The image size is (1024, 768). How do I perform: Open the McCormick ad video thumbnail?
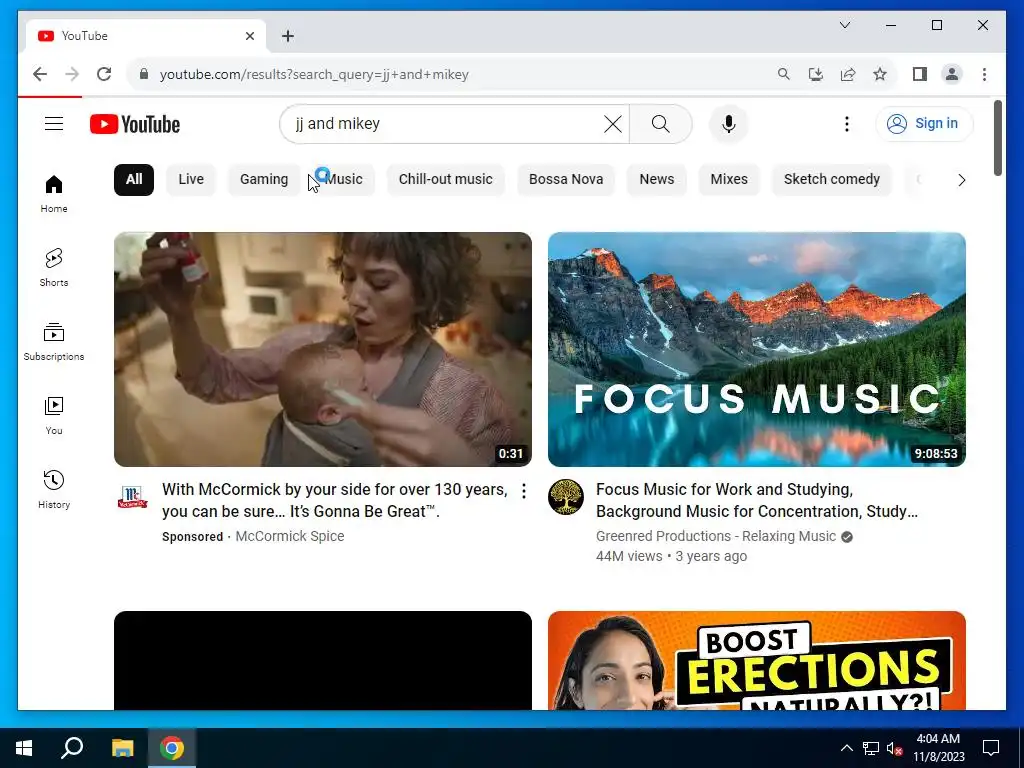click(x=323, y=349)
